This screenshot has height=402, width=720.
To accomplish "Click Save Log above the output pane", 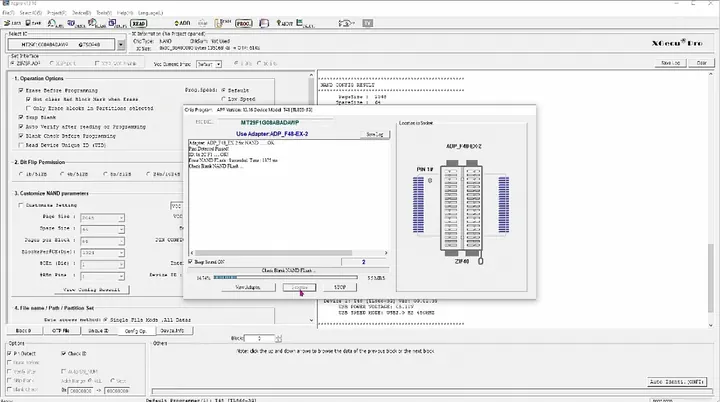I will (x=670, y=63).
